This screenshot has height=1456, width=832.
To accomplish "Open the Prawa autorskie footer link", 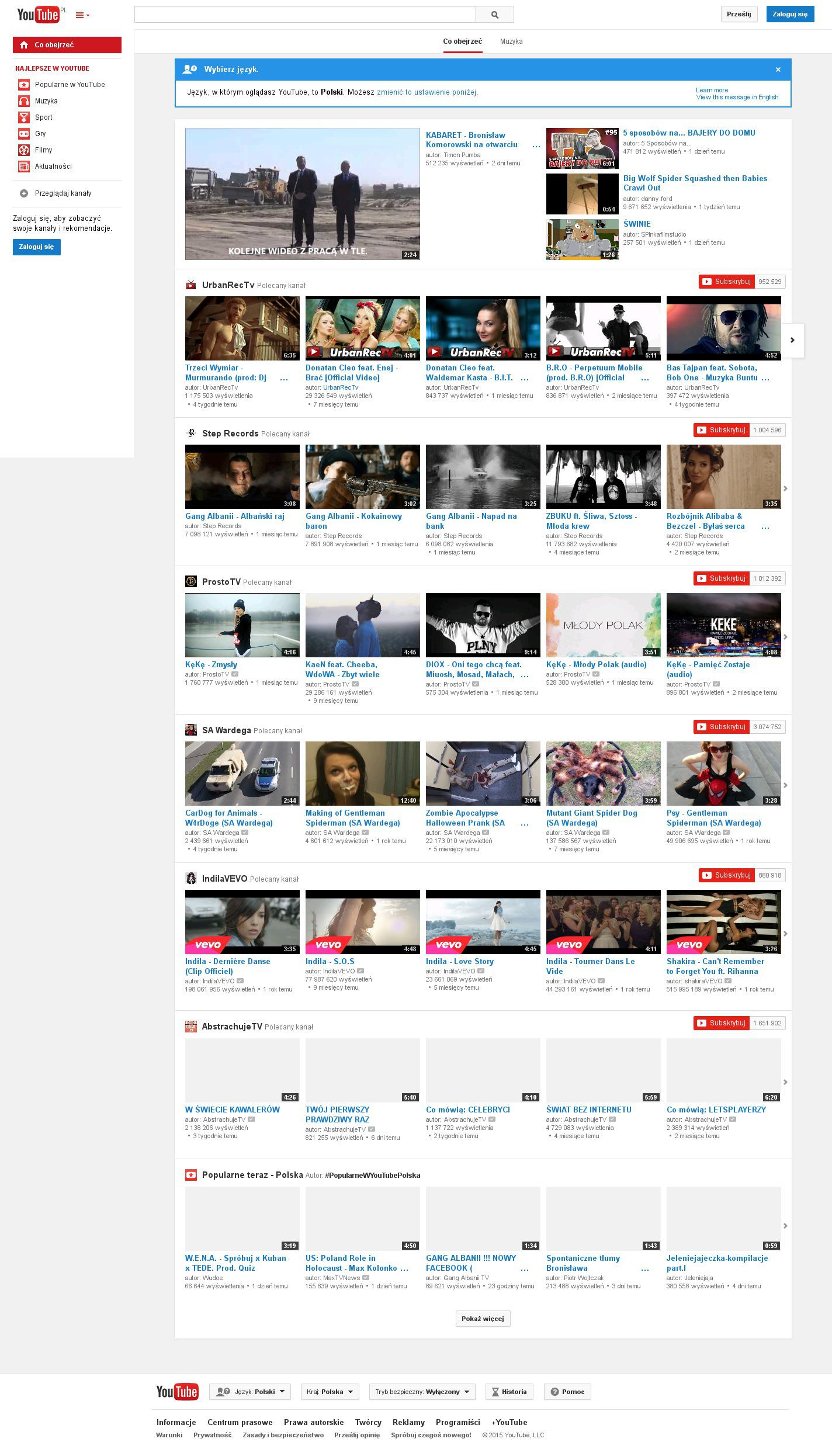I will (314, 1422).
